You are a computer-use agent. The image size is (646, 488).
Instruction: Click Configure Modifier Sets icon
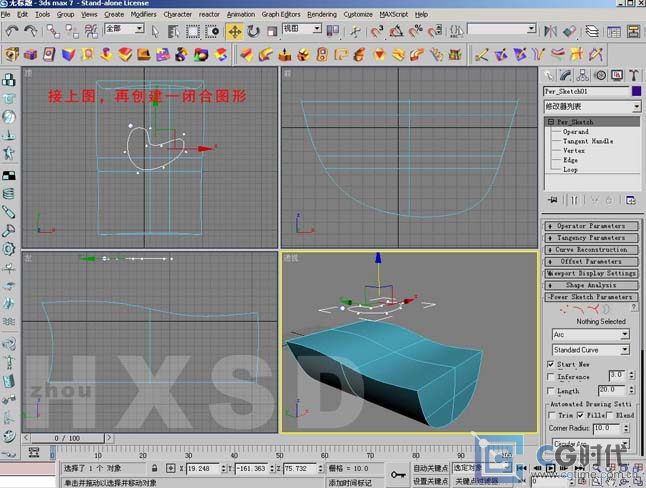[630, 200]
